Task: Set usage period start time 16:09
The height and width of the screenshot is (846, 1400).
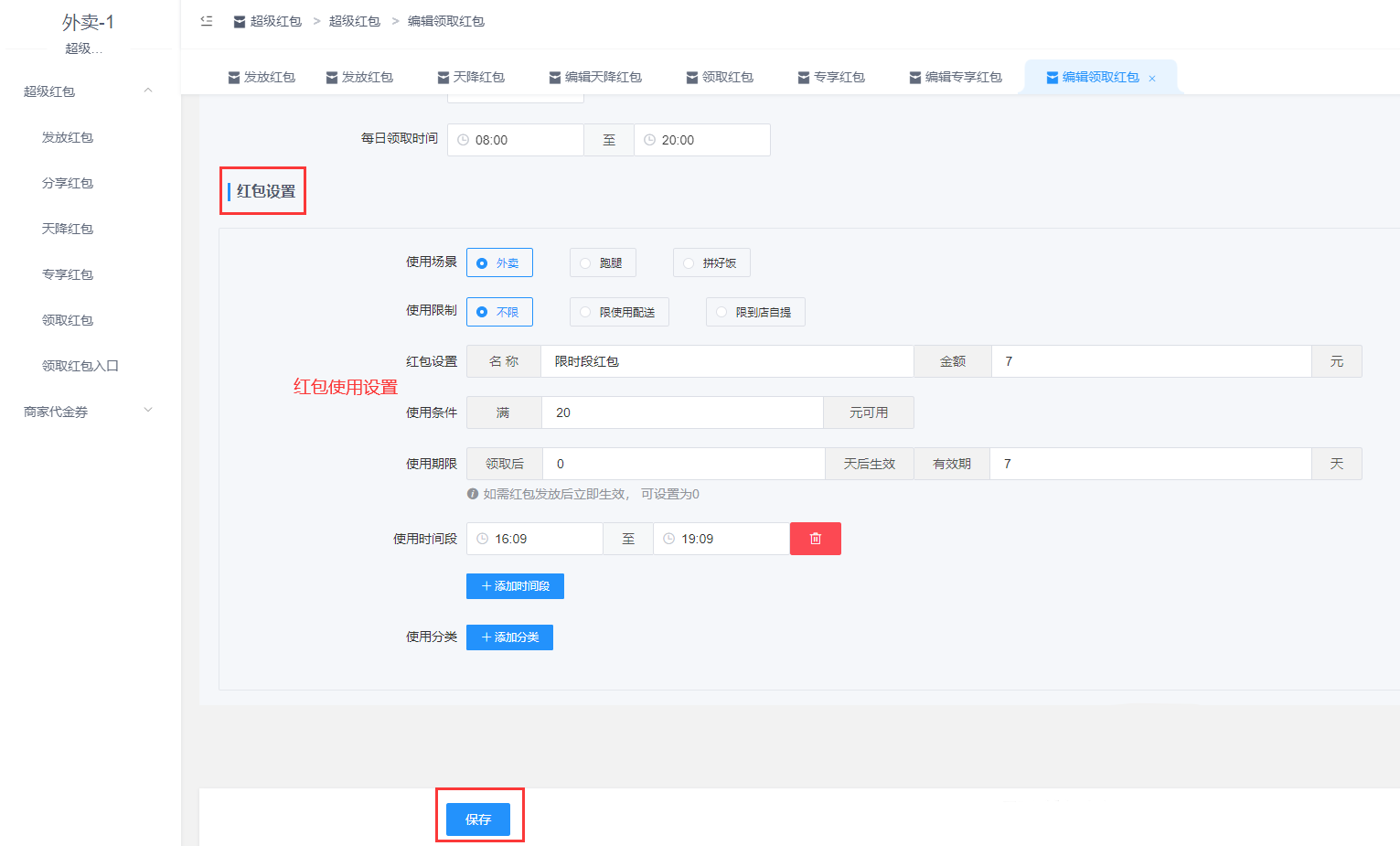Action: (x=535, y=539)
